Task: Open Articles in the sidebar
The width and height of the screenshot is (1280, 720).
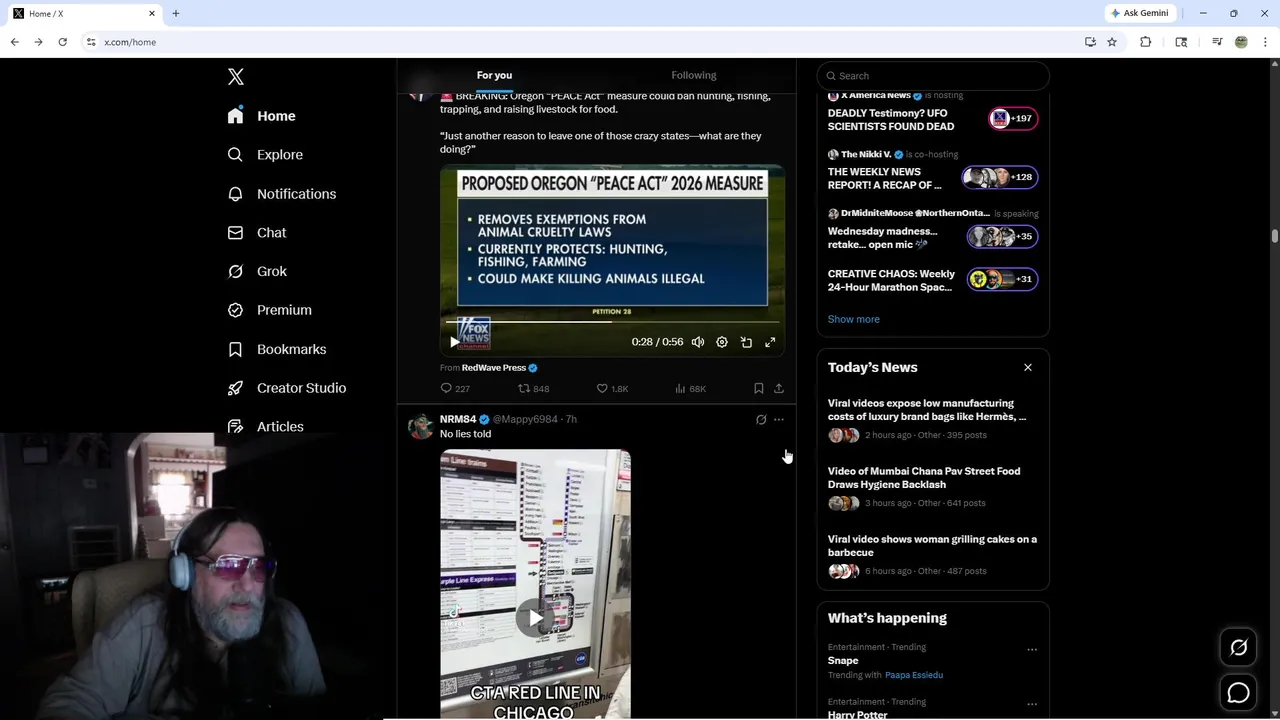Action: [265, 426]
